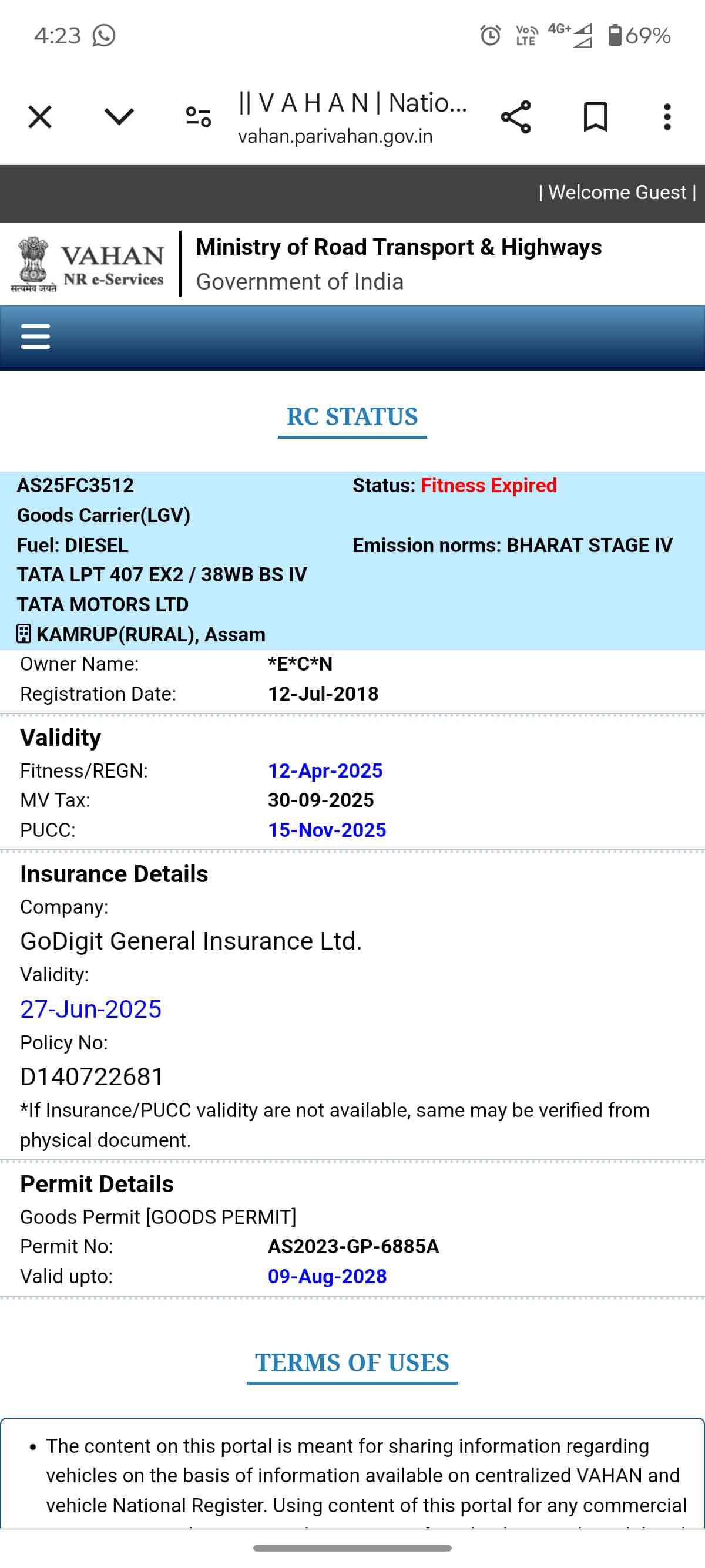The height and width of the screenshot is (1568, 705).
Task: Open browser three-dot overflow menu
Action: tap(667, 117)
